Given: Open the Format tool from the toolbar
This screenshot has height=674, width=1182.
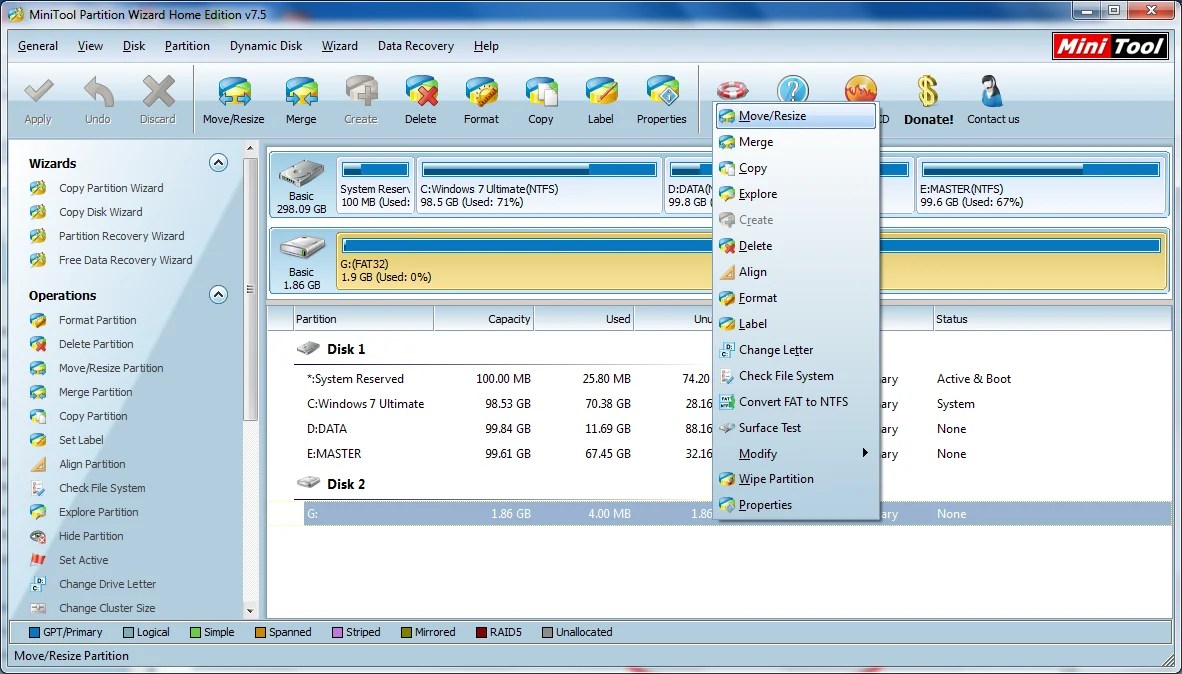Looking at the screenshot, I should (x=481, y=99).
